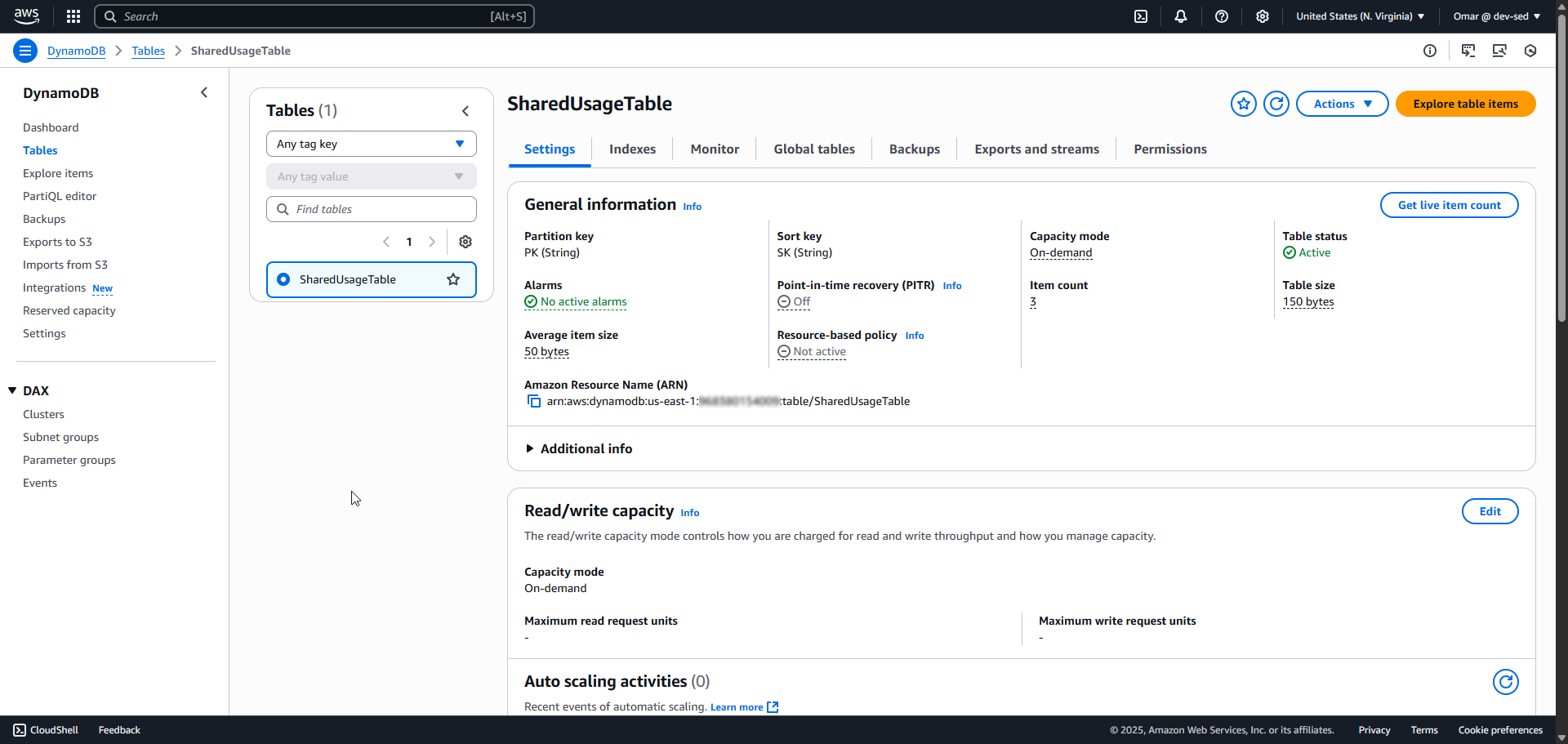Collapse the DAX navigation group
Image resolution: width=1568 pixels, height=744 pixels.
tap(12, 390)
